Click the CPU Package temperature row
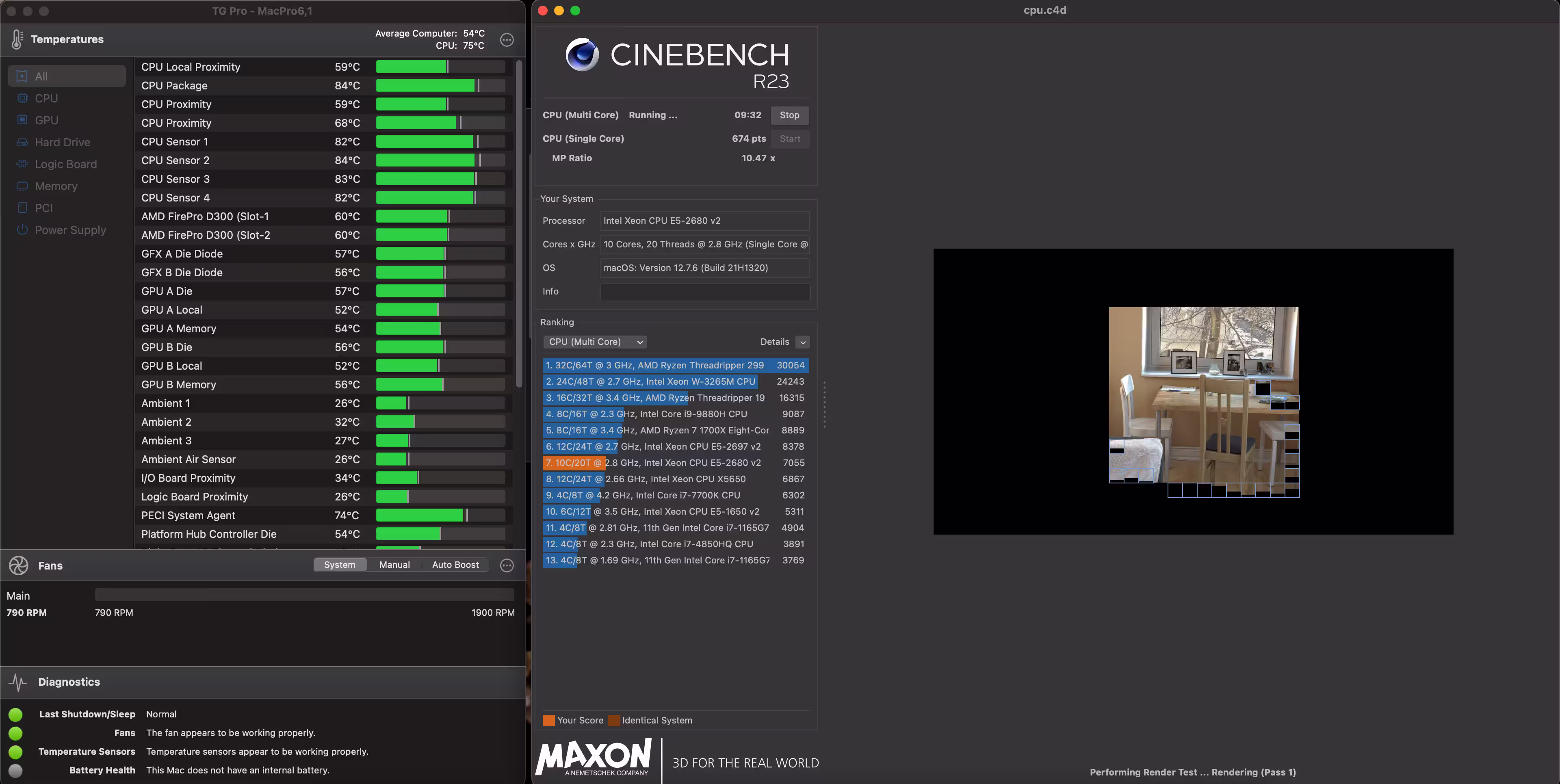1560x784 pixels. (x=323, y=86)
